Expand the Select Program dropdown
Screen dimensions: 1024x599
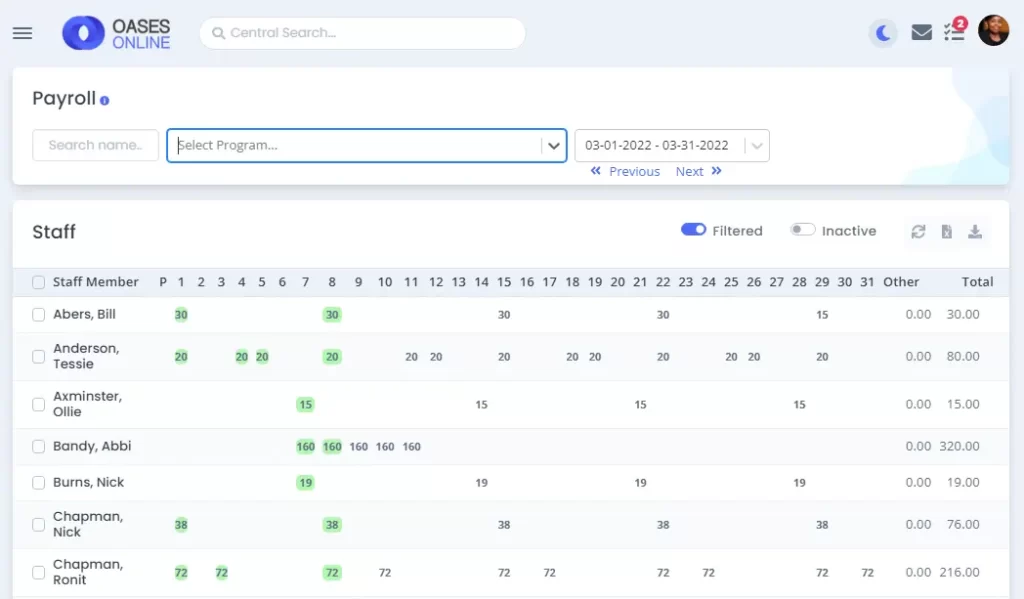pos(553,146)
